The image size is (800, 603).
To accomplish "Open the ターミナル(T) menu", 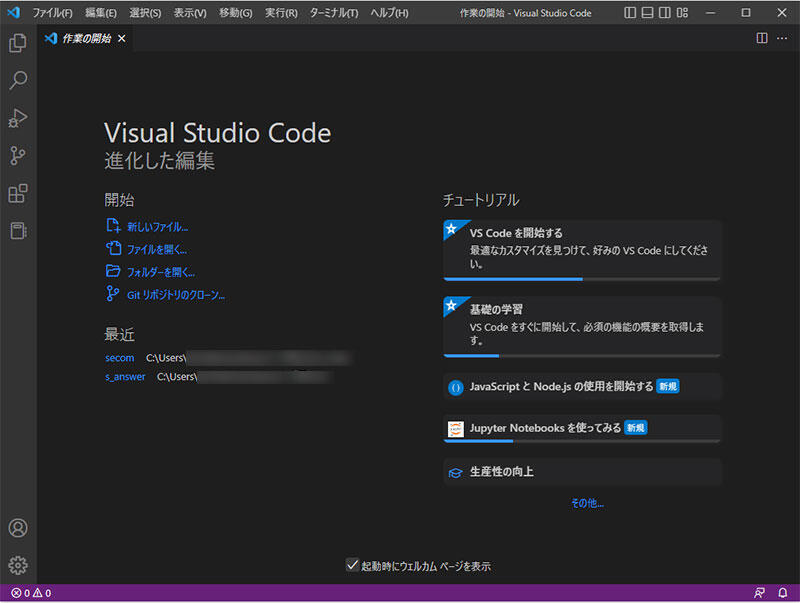I will click(x=334, y=13).
